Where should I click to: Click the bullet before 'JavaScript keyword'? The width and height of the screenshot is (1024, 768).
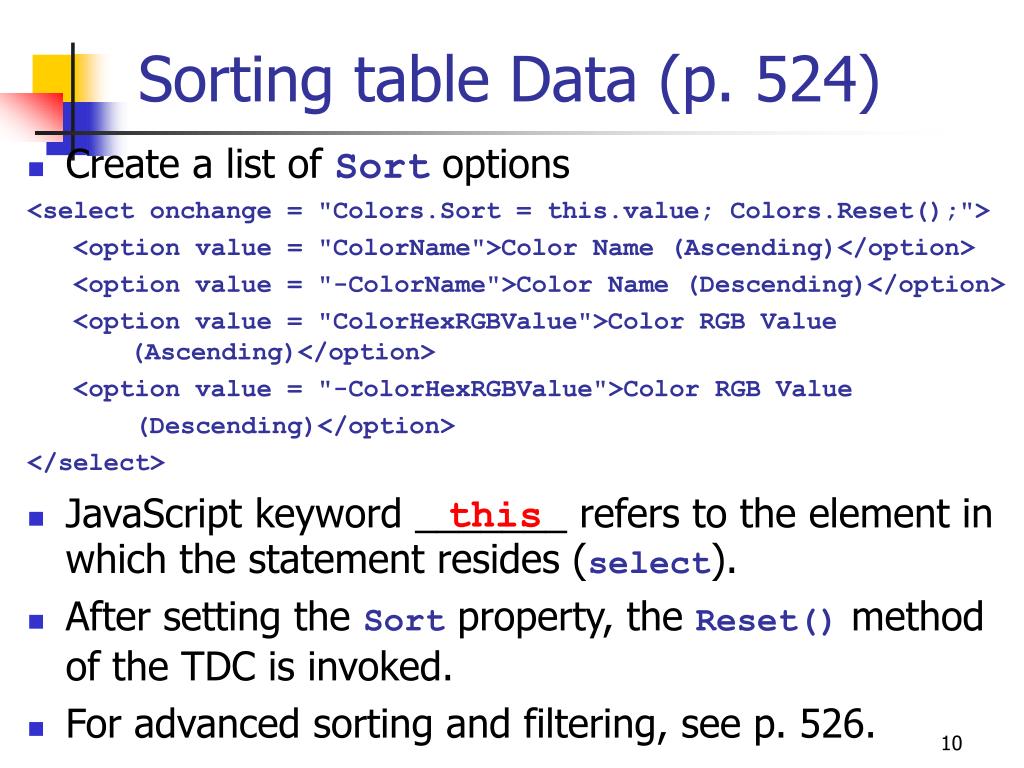(36, 519)
